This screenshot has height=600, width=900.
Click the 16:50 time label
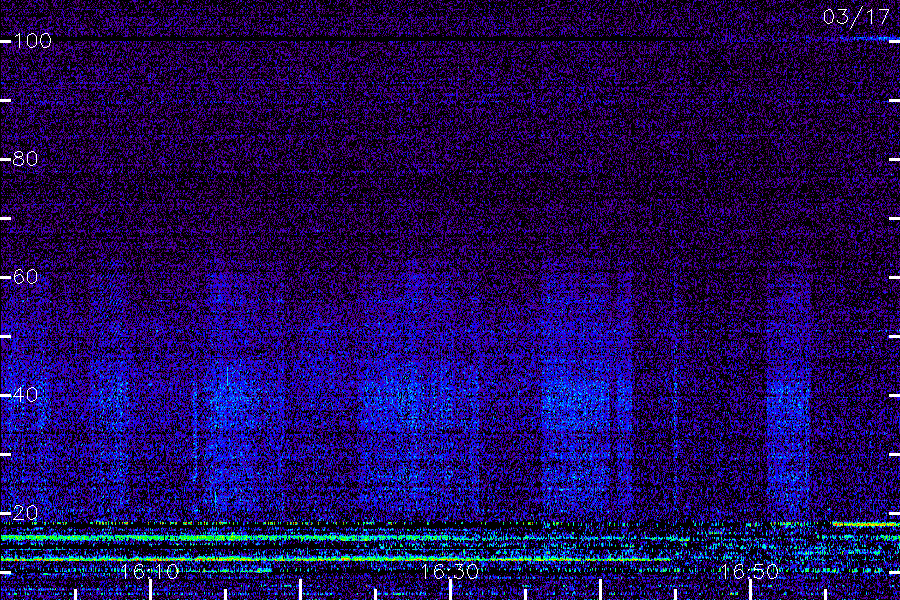(x=749, y=571)
